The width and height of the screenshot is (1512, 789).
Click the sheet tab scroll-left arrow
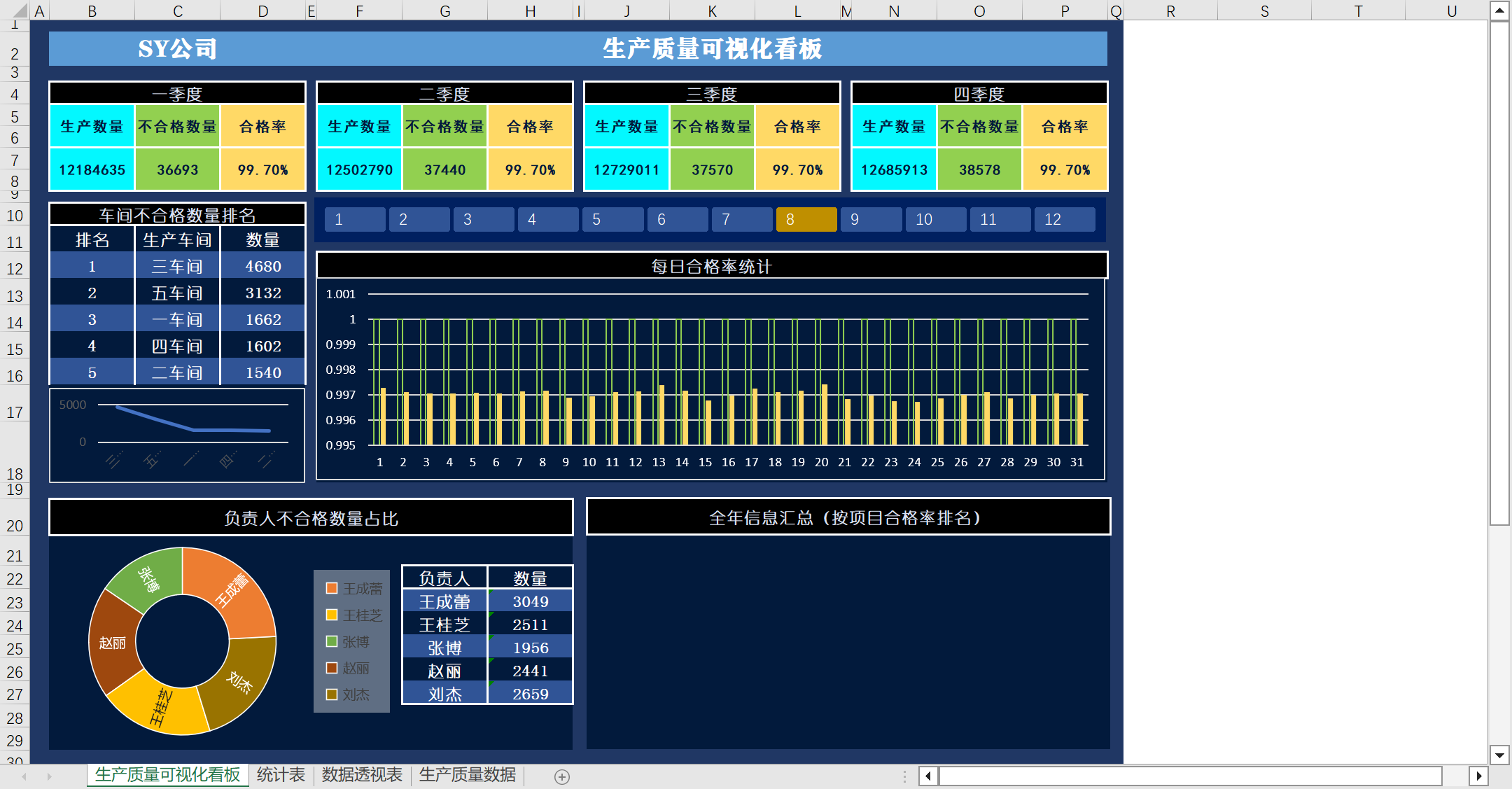(x=24, y=776)
